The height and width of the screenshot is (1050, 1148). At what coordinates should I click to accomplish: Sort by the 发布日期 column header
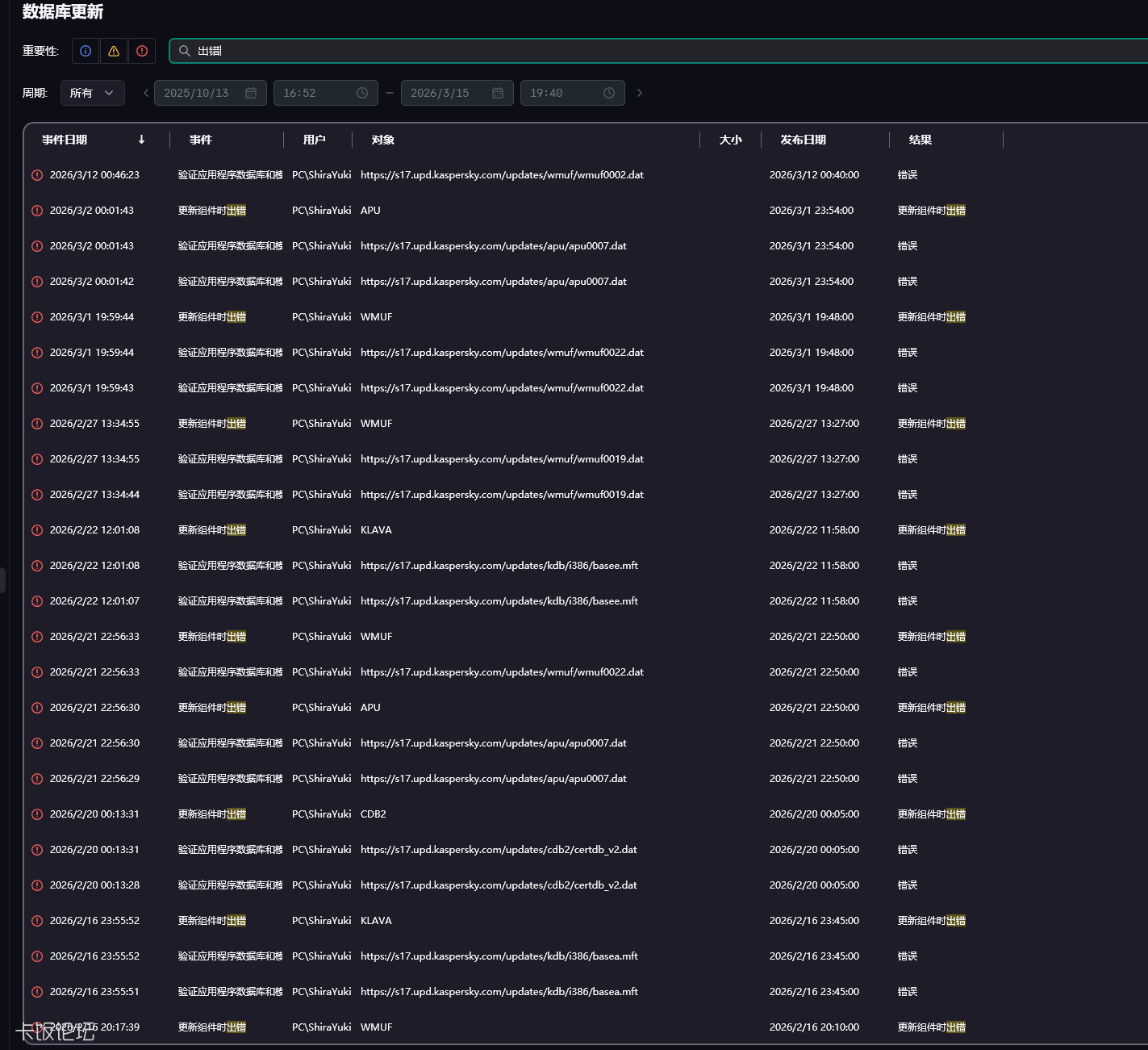pyautogui.click(x=803, y=140)
